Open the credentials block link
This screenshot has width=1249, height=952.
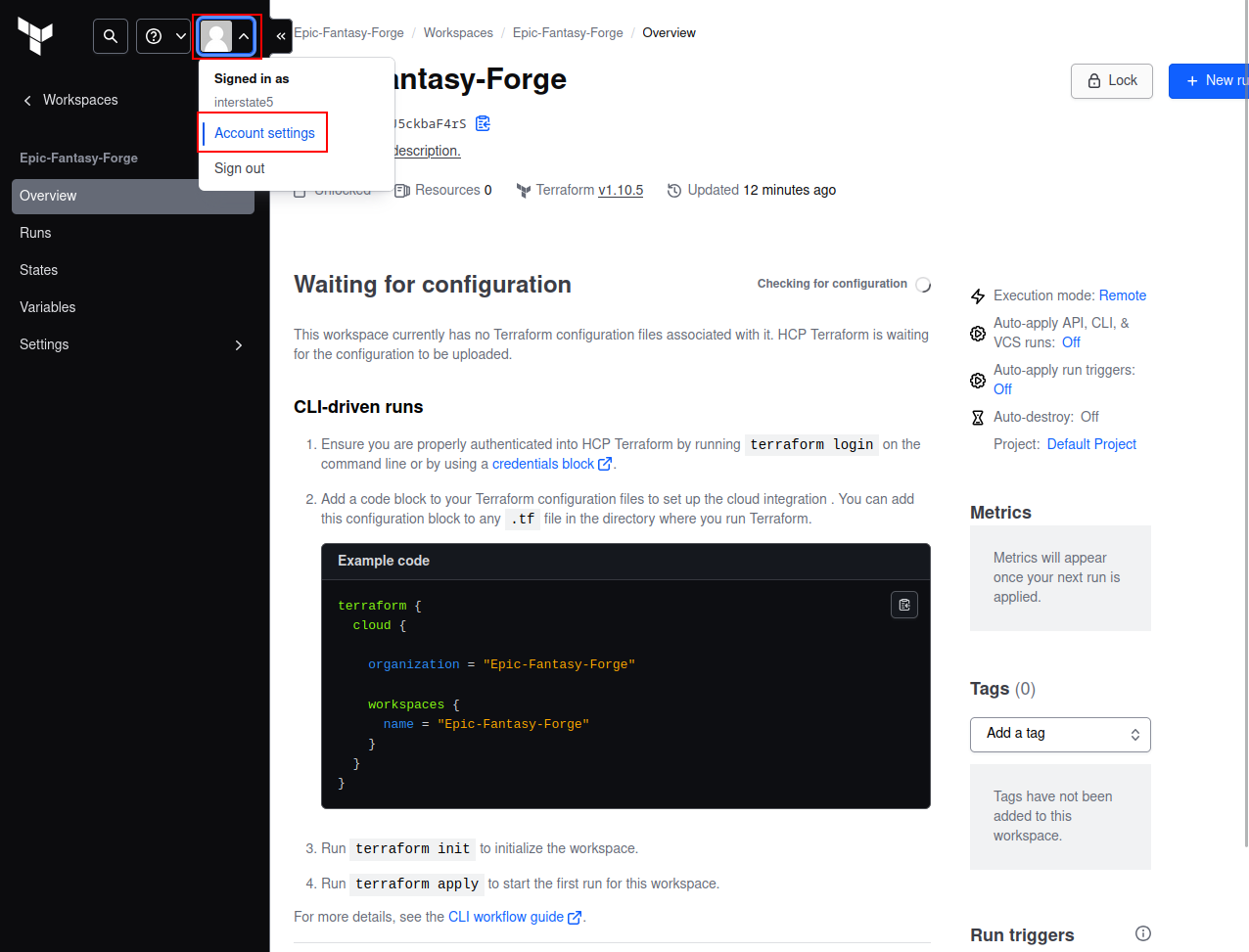552,464
